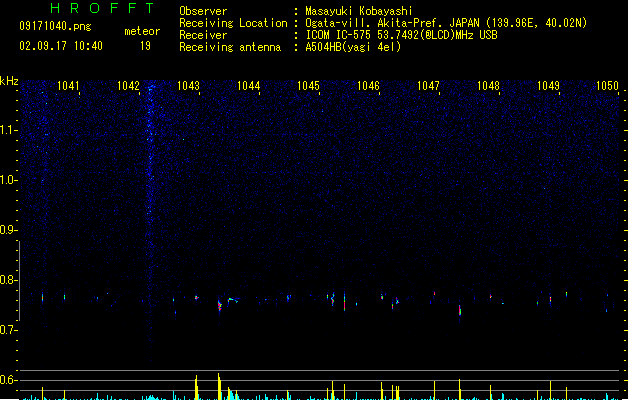
Task: Click the Receiving antenna label
Action: coord(230,47)
